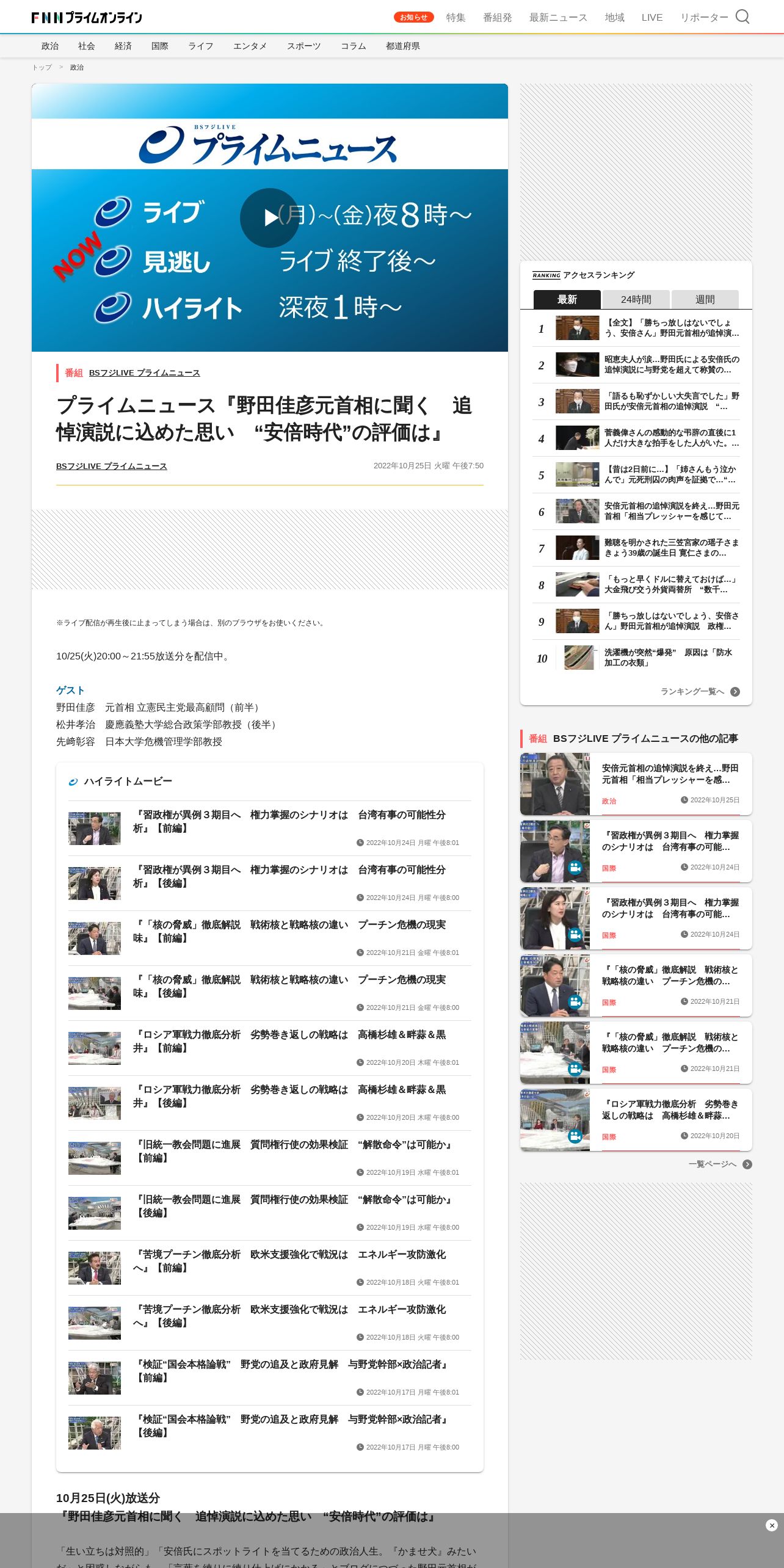This screenshot has width=784, height=1568.
Task: Open the search magnifier icon
Action: point(742,16)
